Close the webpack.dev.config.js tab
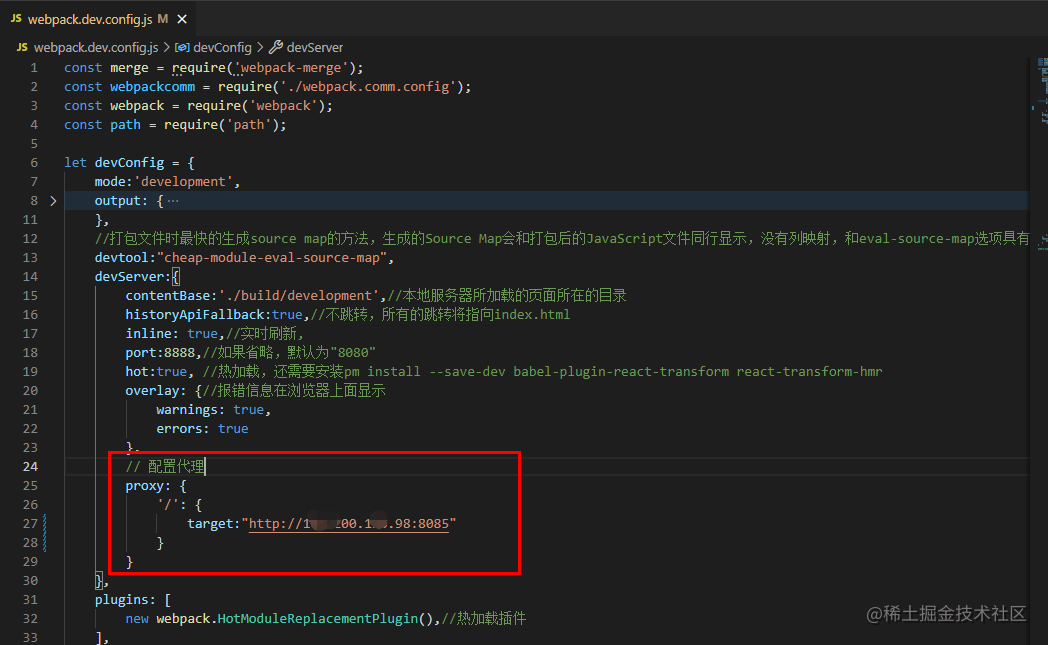Image resolution: width=1048 pixels, height=645 pixels. 182,19
